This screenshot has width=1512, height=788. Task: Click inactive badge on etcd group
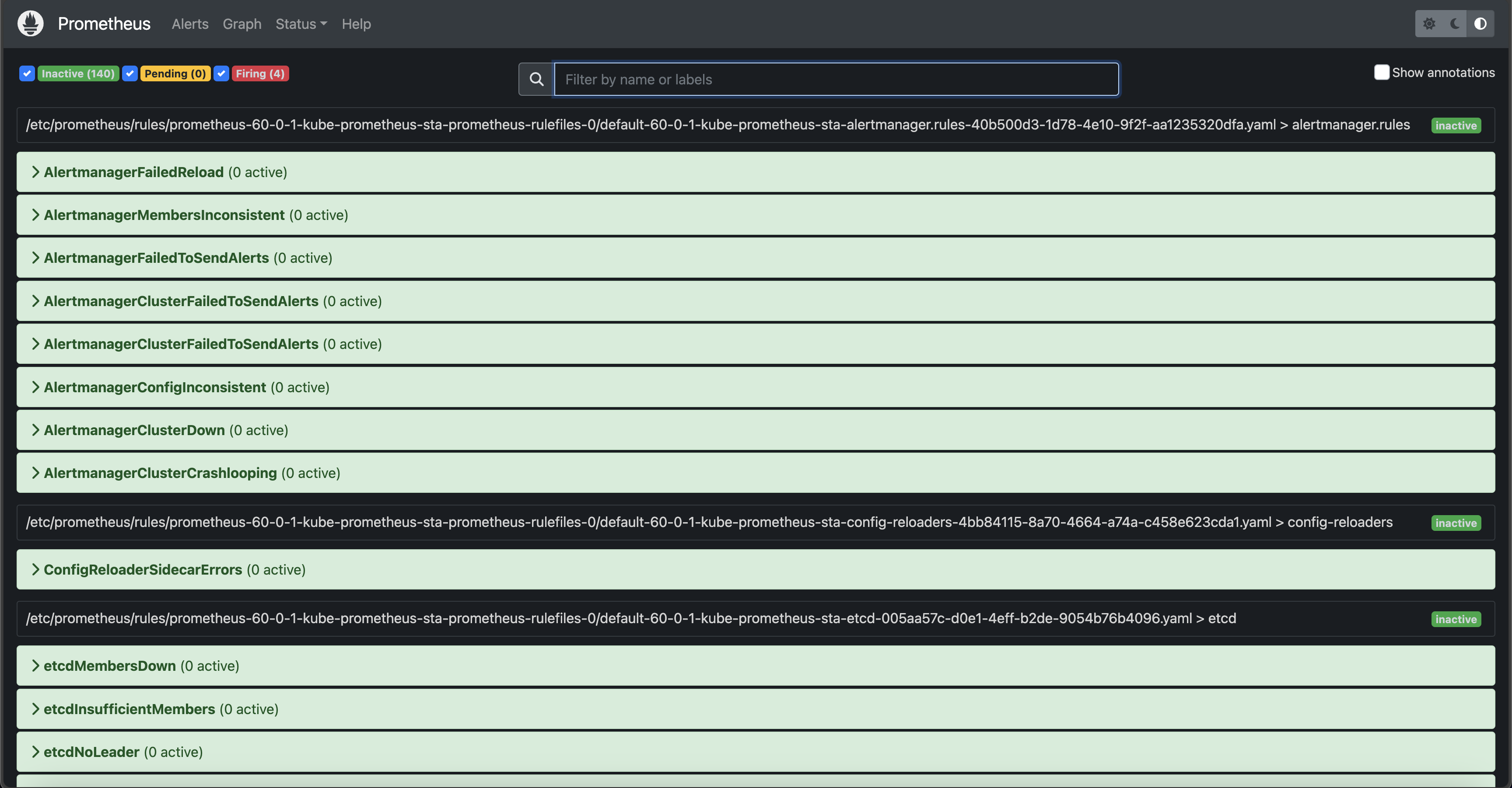click(1456, 619)
